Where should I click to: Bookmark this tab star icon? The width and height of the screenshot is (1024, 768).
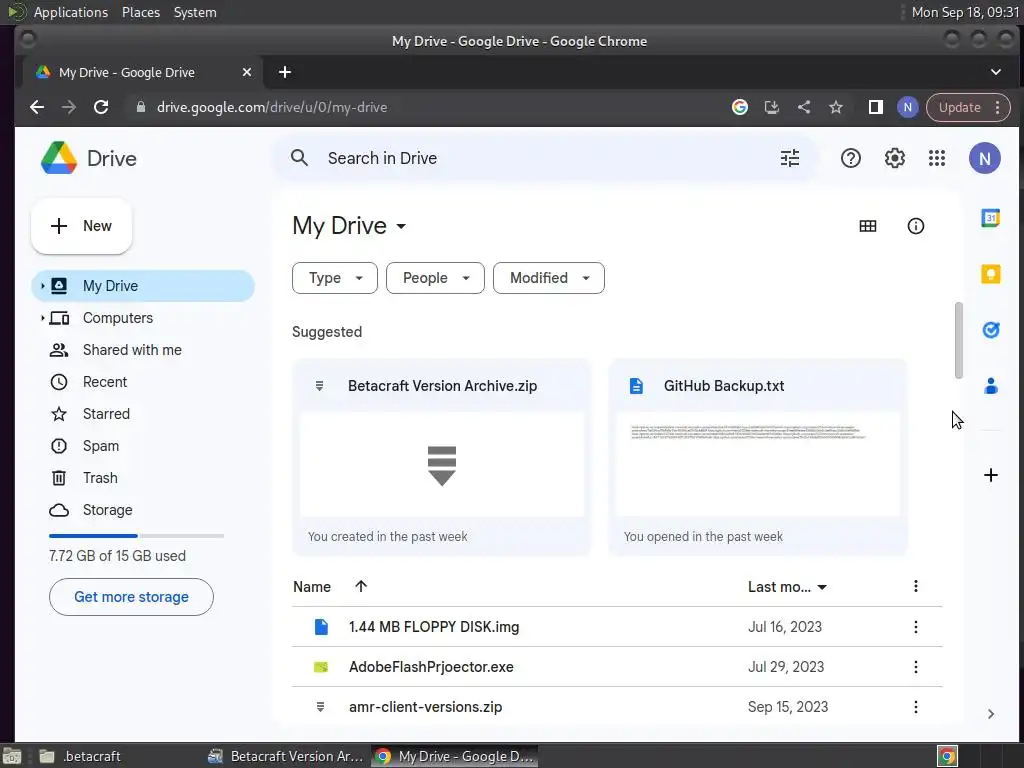tap(835, 107)
